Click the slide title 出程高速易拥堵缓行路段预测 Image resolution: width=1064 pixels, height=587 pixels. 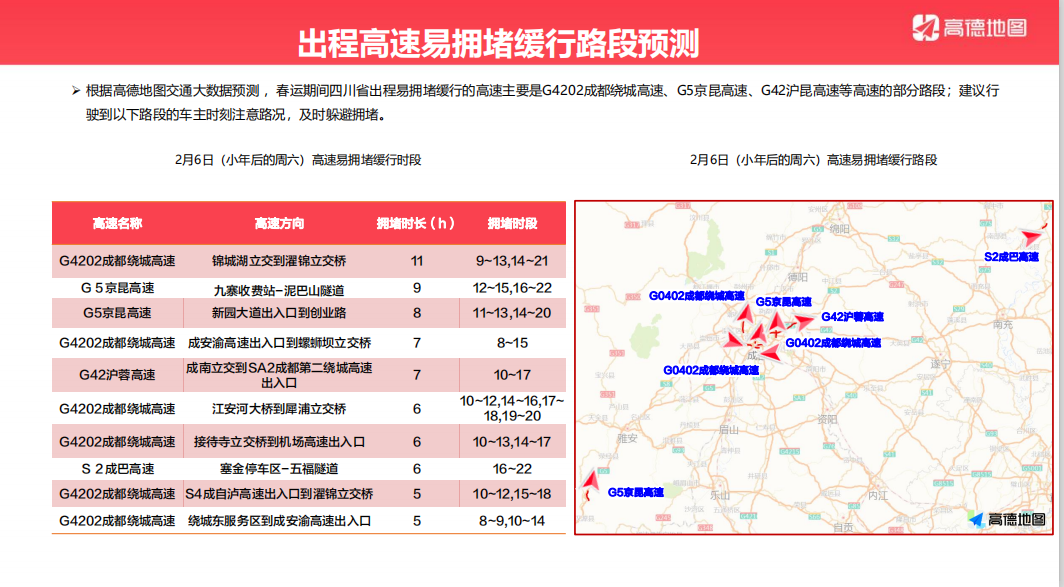[498, 44]
